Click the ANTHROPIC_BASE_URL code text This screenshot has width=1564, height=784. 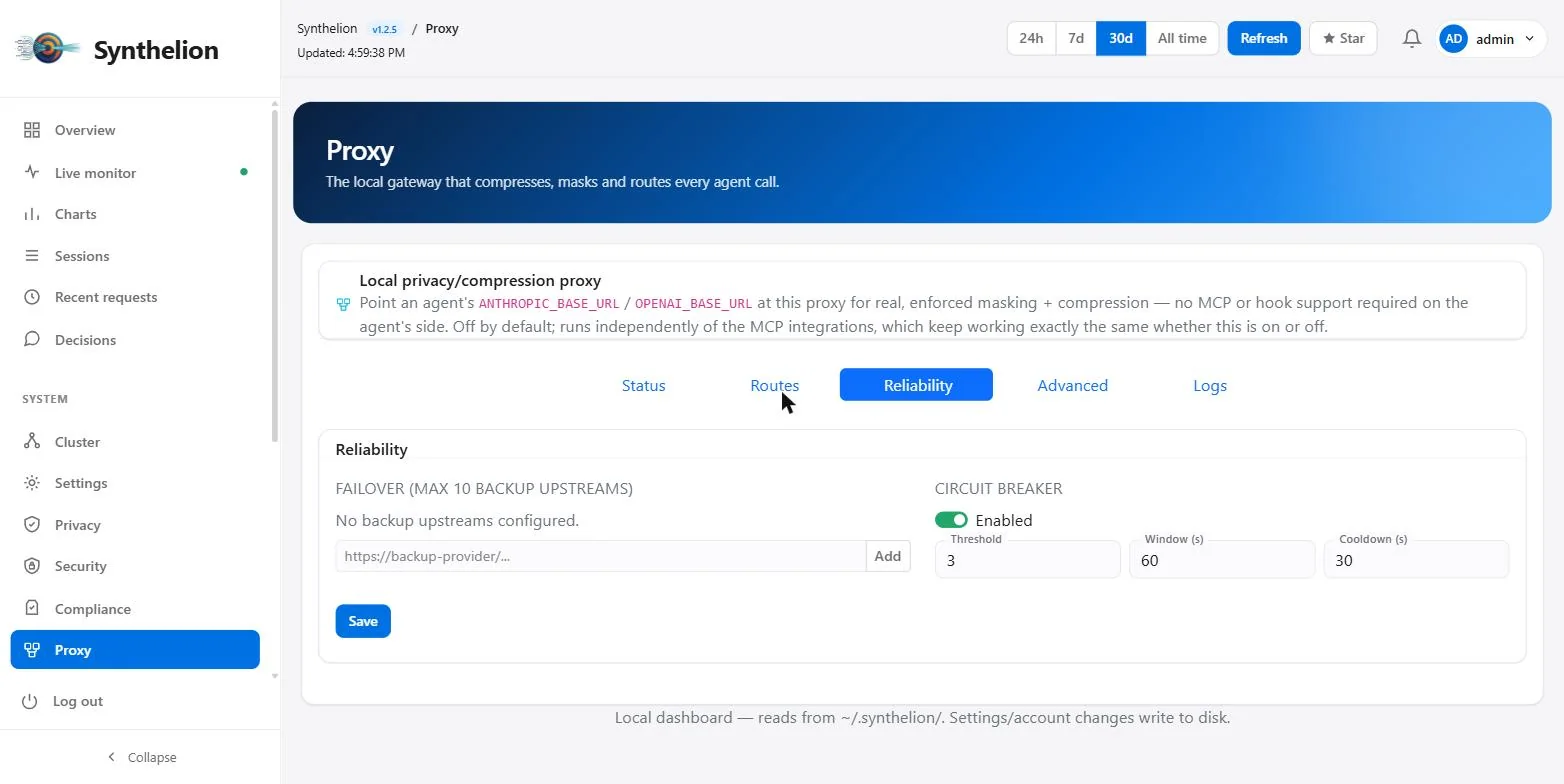click(549, 303)
